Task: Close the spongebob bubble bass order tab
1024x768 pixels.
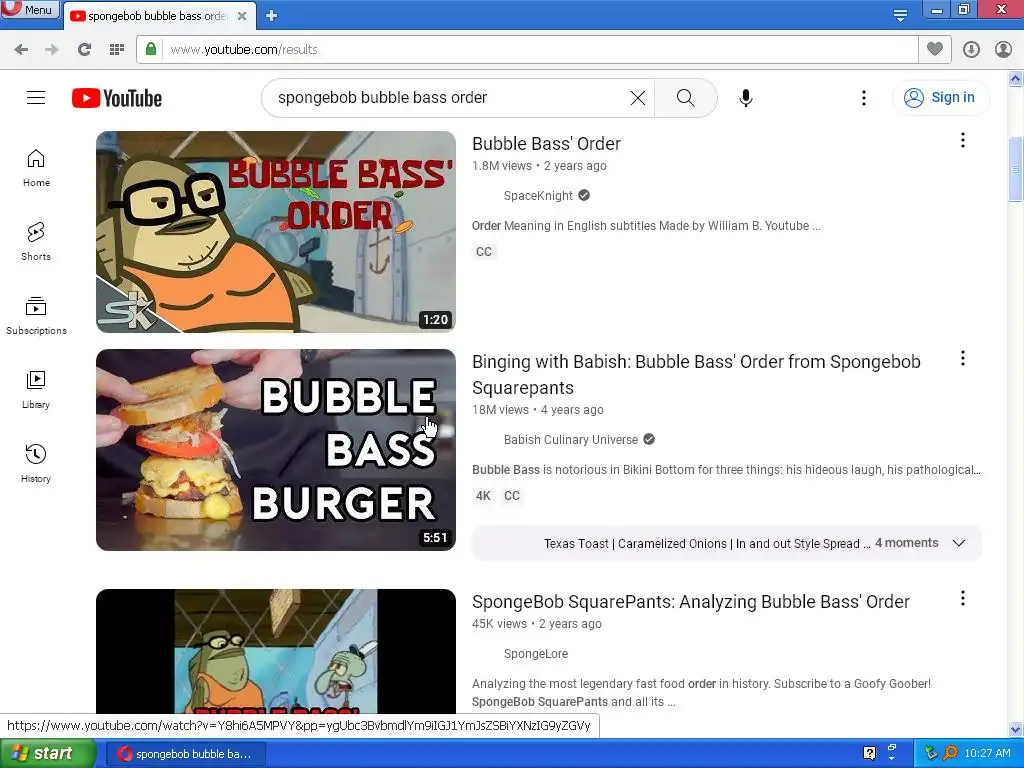Action: 242,16
